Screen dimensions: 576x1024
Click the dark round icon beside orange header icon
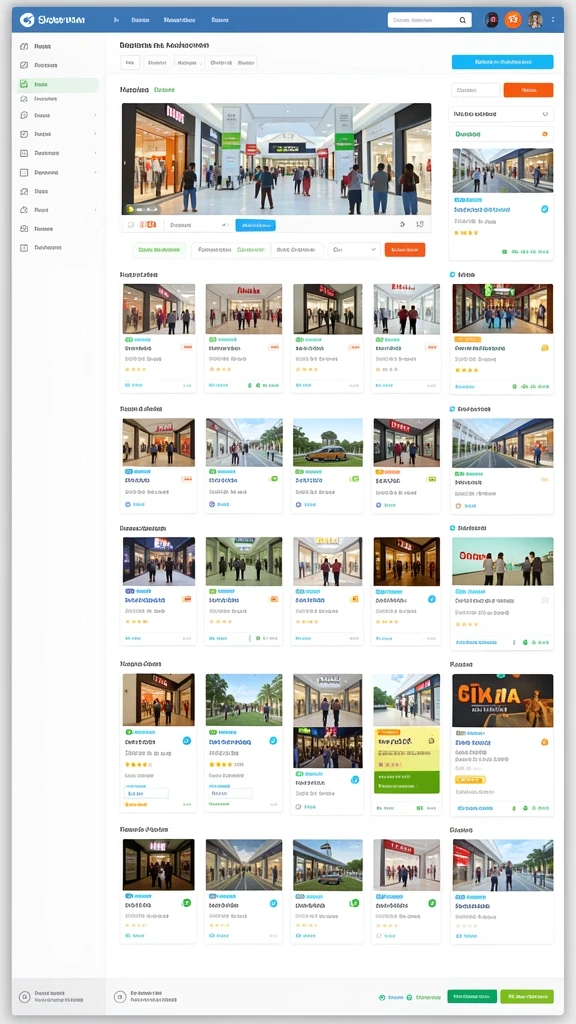tap(491, 20)
